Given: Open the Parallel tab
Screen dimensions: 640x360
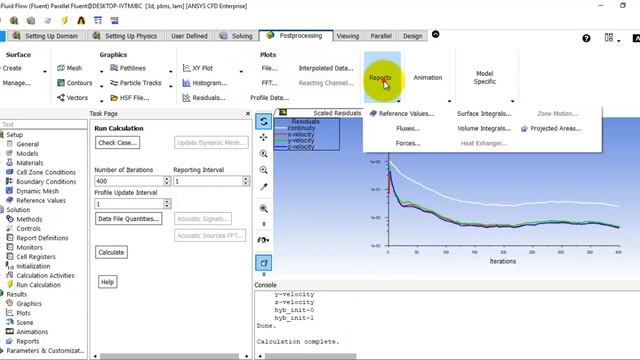Looking at the screenshot, I should (381, 36).
